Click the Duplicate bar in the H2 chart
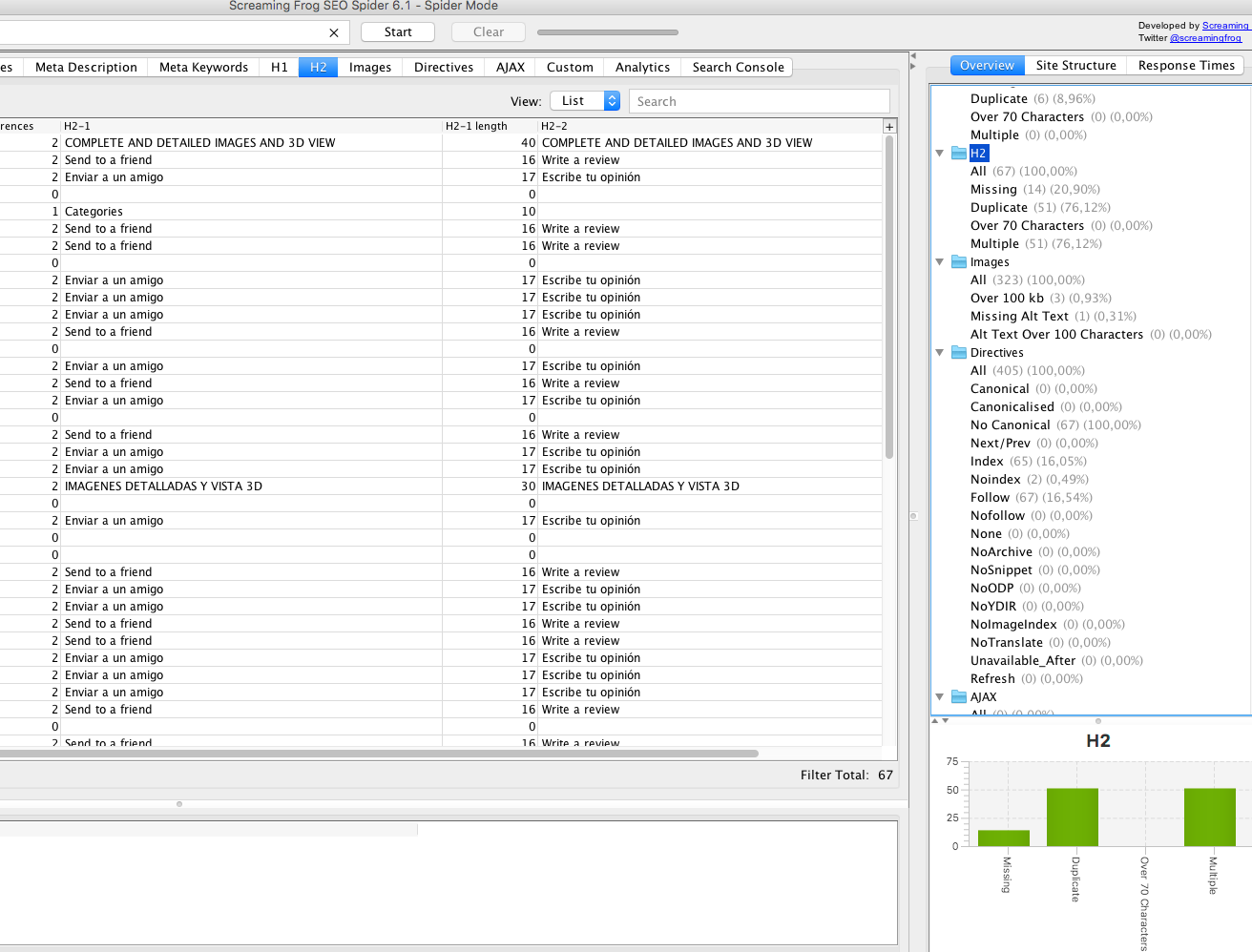This screenshot has width=1252, height=952. tap(1073, 817)
